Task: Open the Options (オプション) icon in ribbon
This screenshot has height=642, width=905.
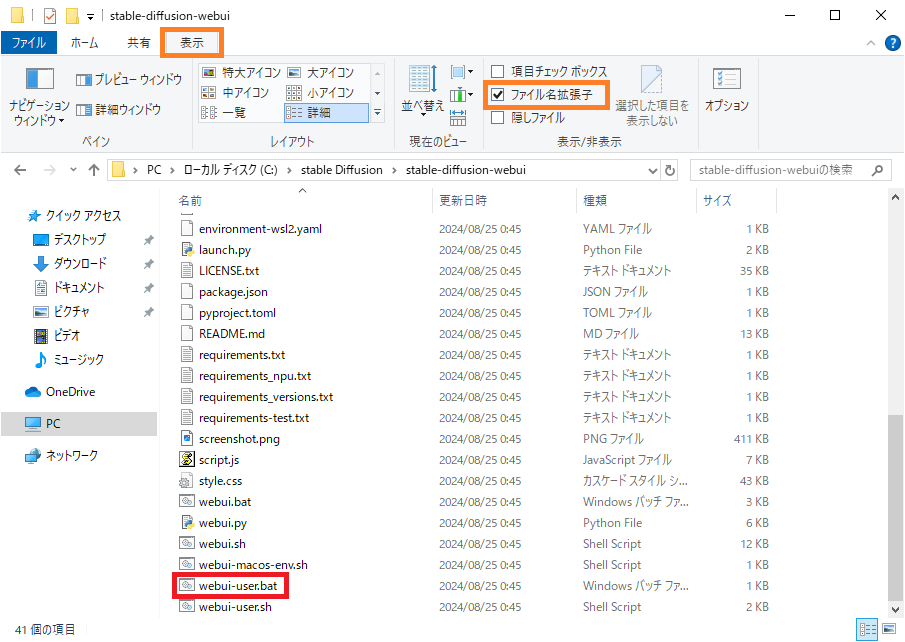Action: tap(726, 80)
